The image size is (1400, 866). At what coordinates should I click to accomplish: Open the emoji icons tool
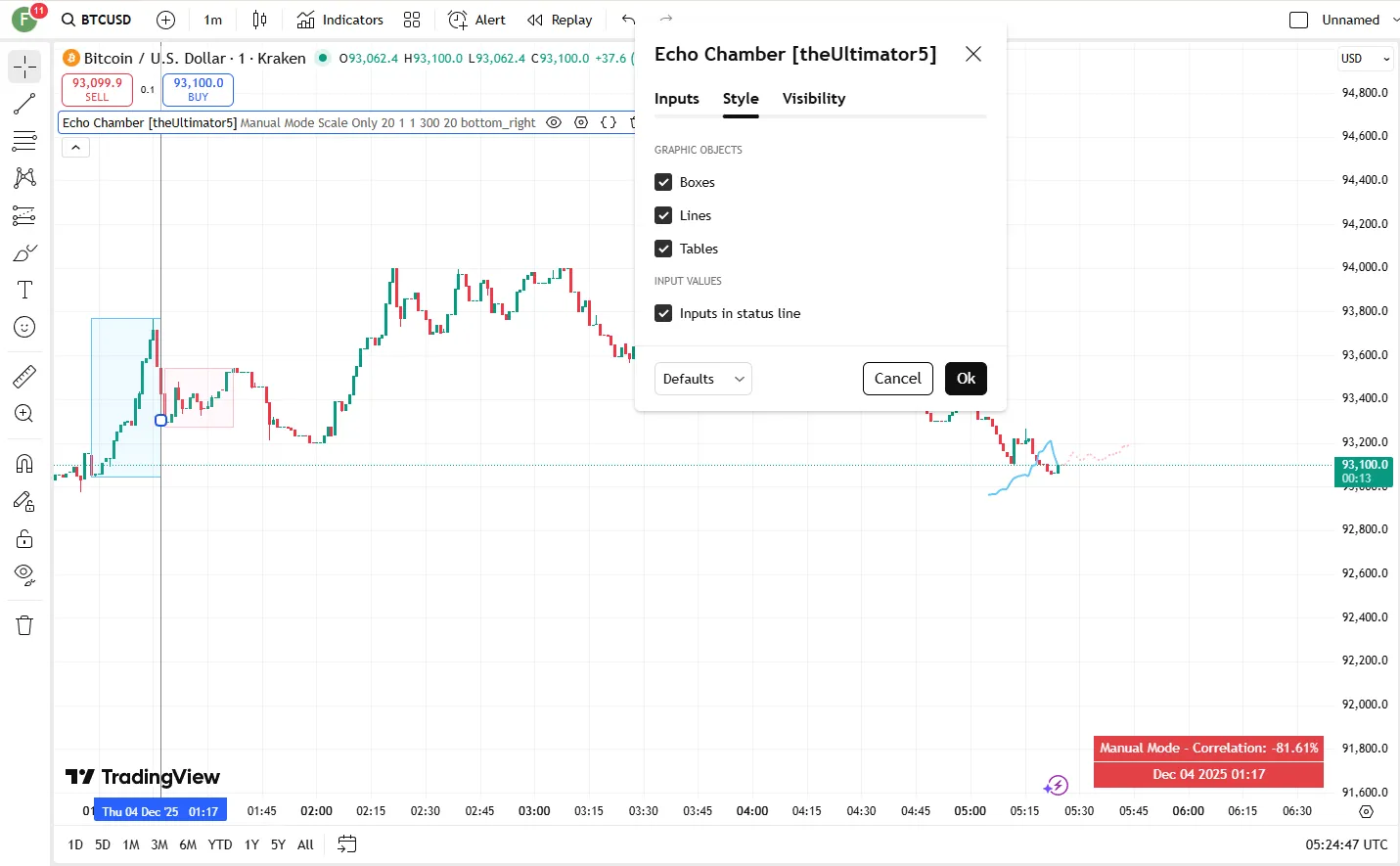24,327
